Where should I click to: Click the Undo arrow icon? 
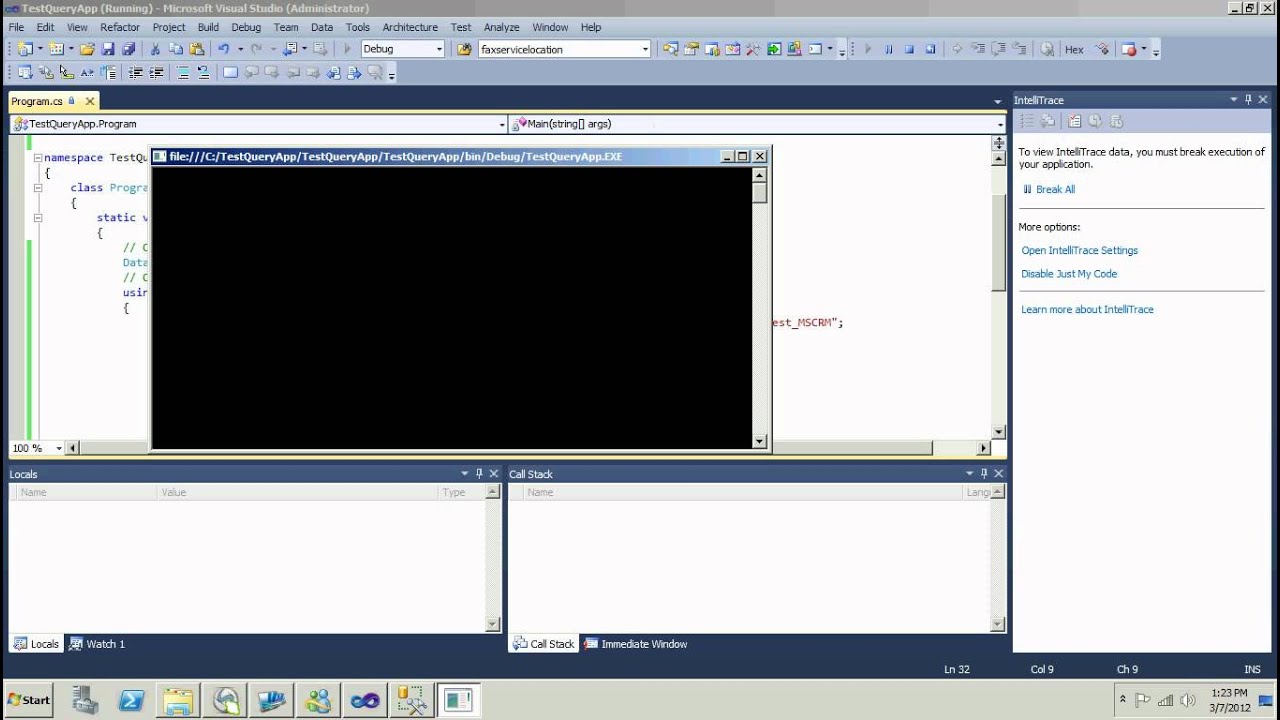(224, 49)
